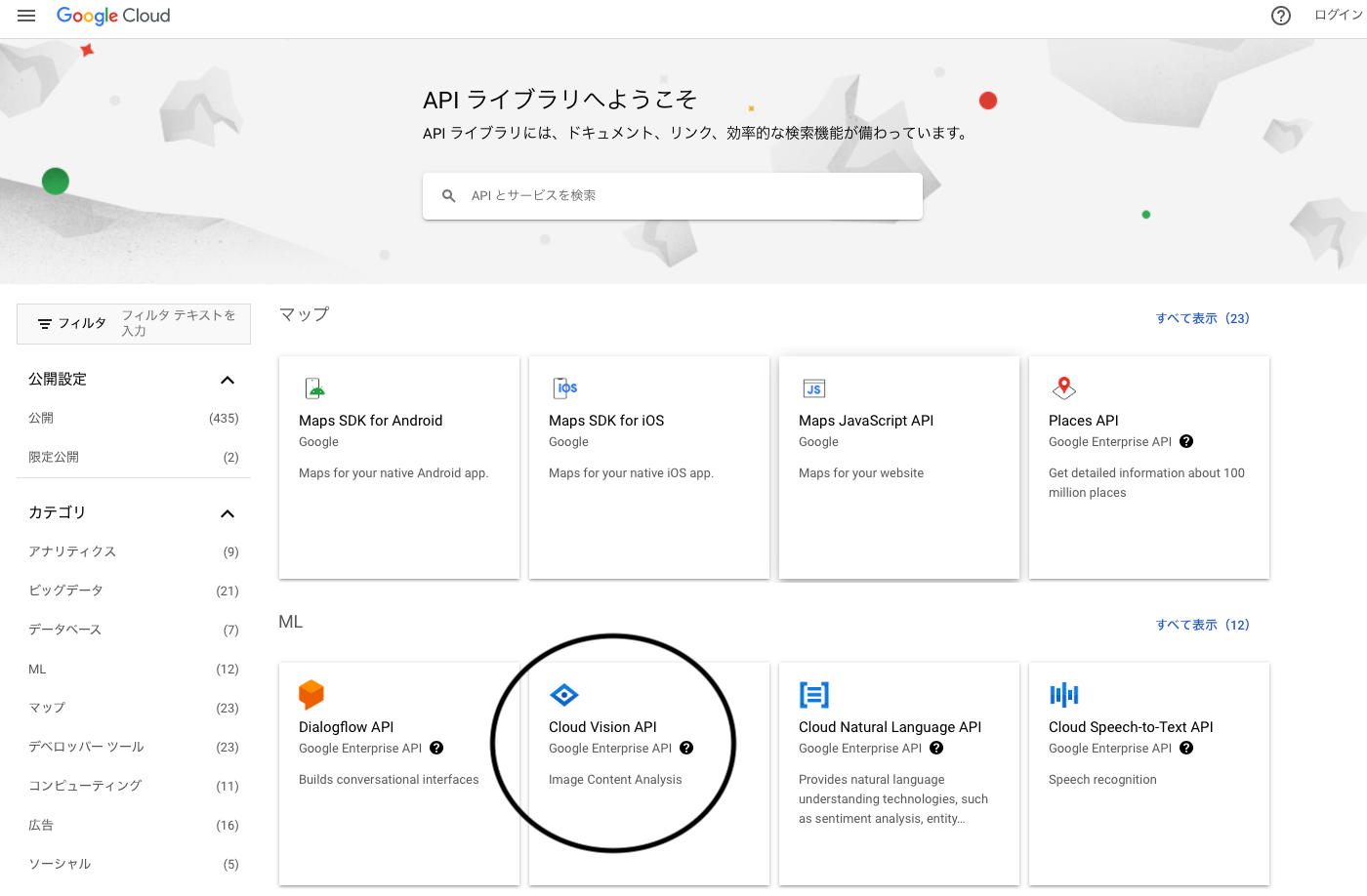Click the Cloud Natural Language API icon

pos(814,695)
